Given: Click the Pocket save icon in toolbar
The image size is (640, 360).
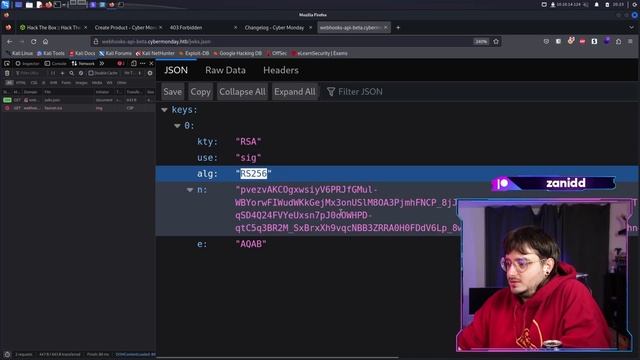Looking at the screenshot, I should pyautogui.click(x=546, y=42).
